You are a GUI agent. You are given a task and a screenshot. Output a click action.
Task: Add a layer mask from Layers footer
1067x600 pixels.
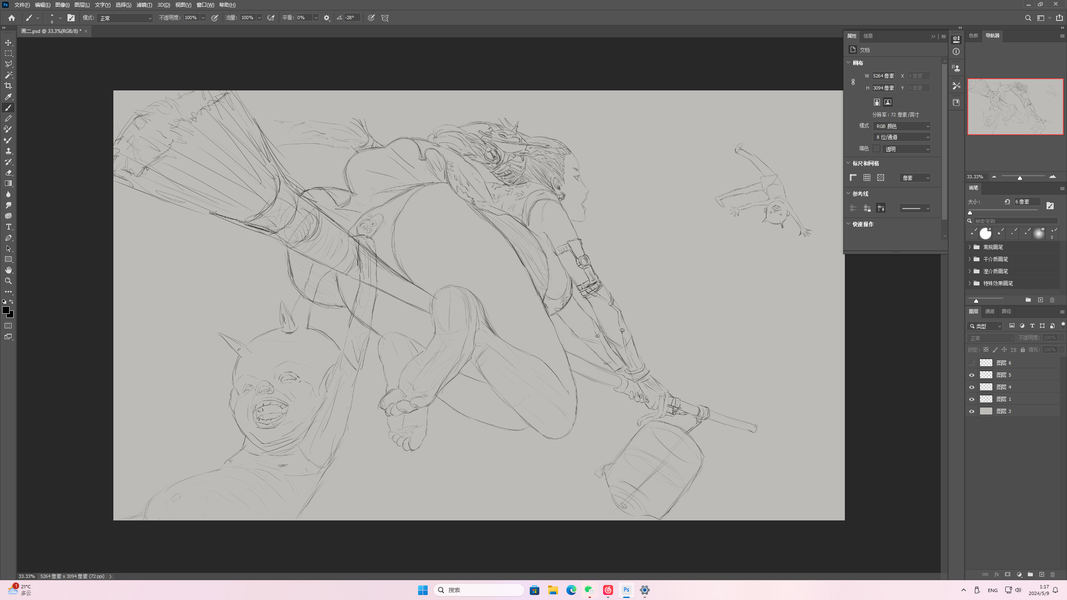[1008, 574]
